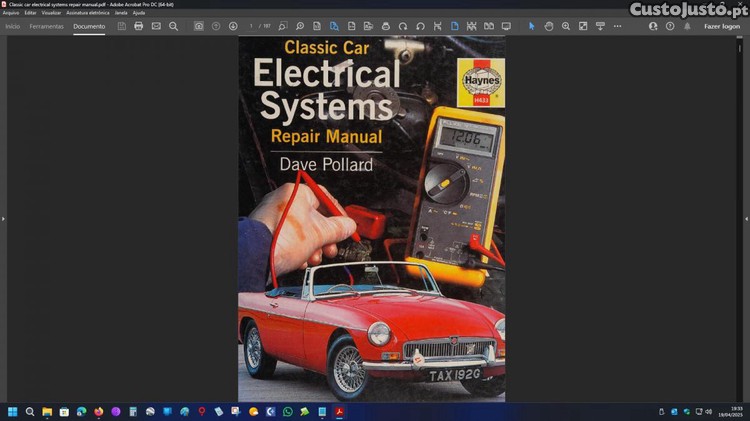
Task: Go to previous page with up arrow
Action: (216, 26)
